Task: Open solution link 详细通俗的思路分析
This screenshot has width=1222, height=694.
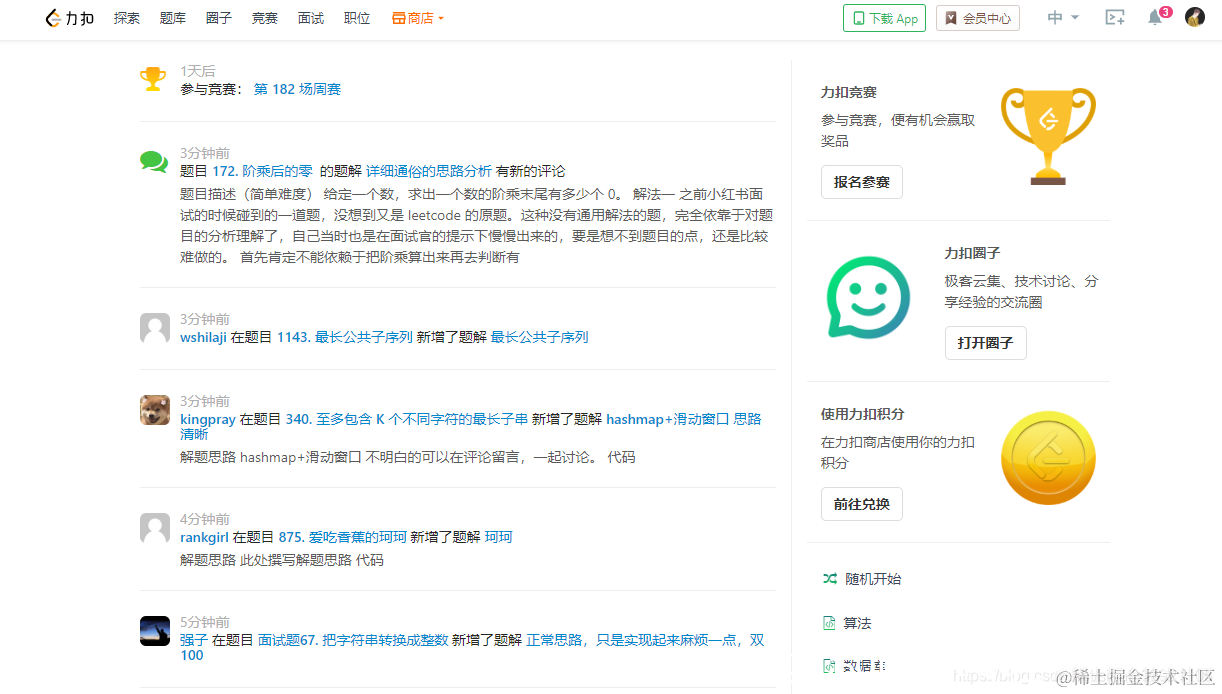Action: pyautogui.click(x=429, y=171)
